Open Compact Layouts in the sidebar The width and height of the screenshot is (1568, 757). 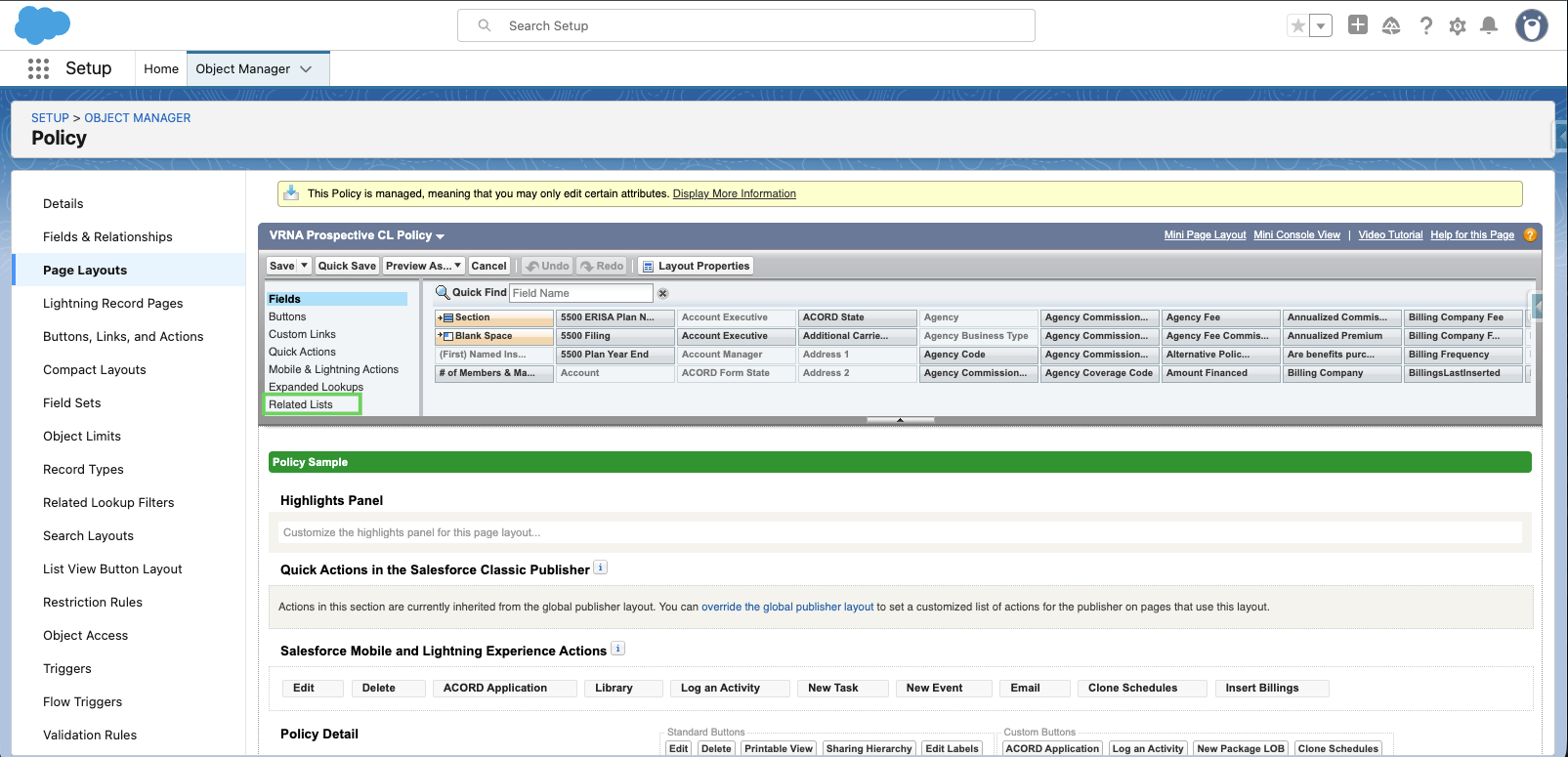pos(95,369)
